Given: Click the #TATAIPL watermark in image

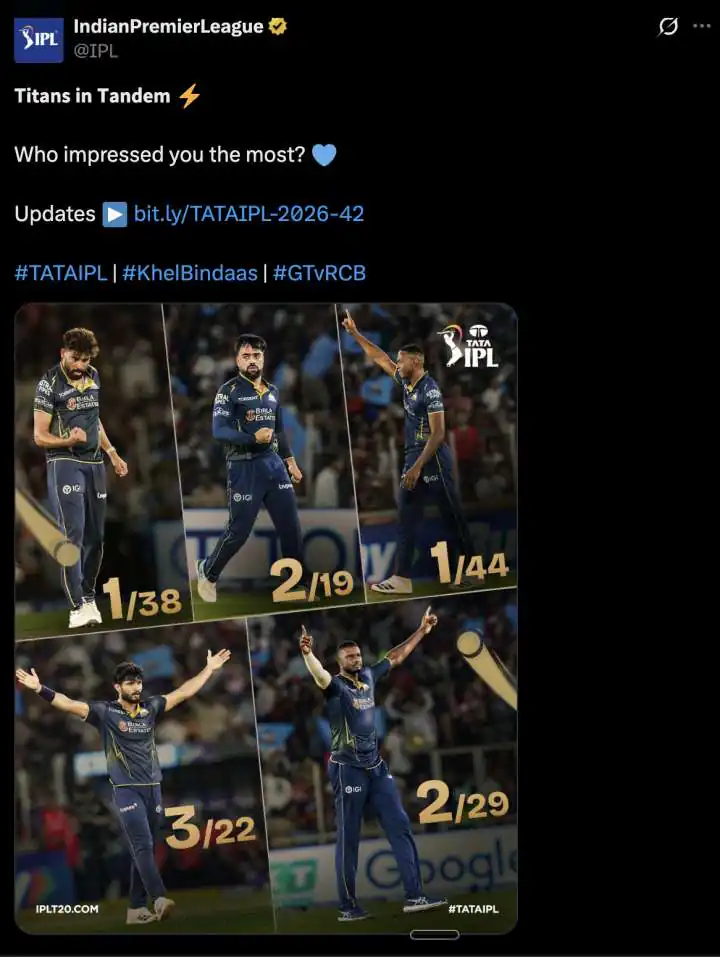Looking at the screenshot, I should coord(473,909).
